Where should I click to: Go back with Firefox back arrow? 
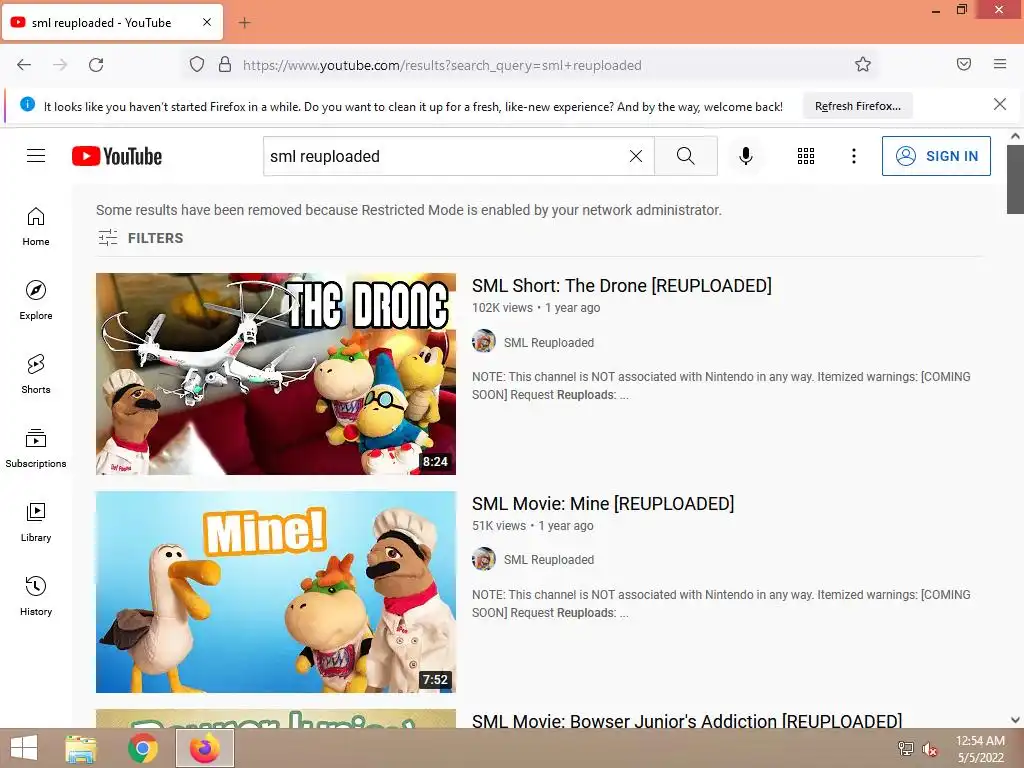[24, 65]
